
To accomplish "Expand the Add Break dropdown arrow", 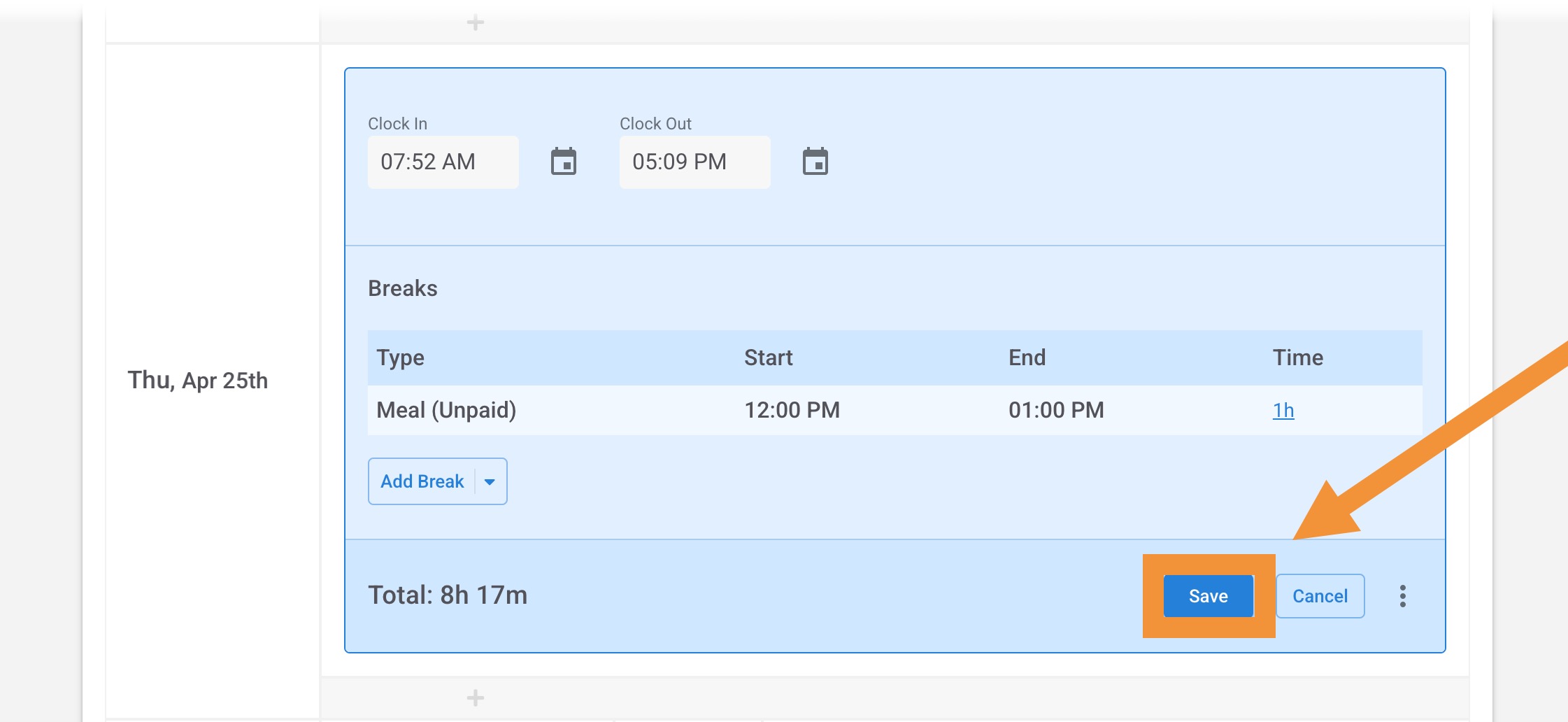I will [x=490, y=481].
